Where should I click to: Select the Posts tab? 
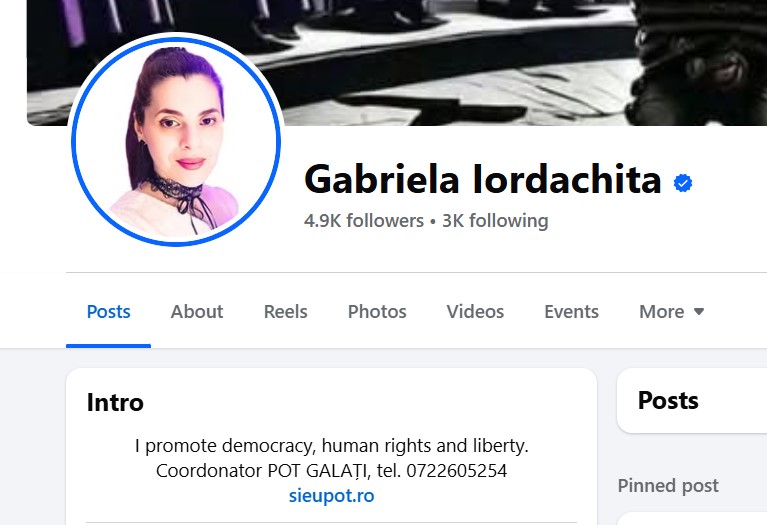point(109,312)
